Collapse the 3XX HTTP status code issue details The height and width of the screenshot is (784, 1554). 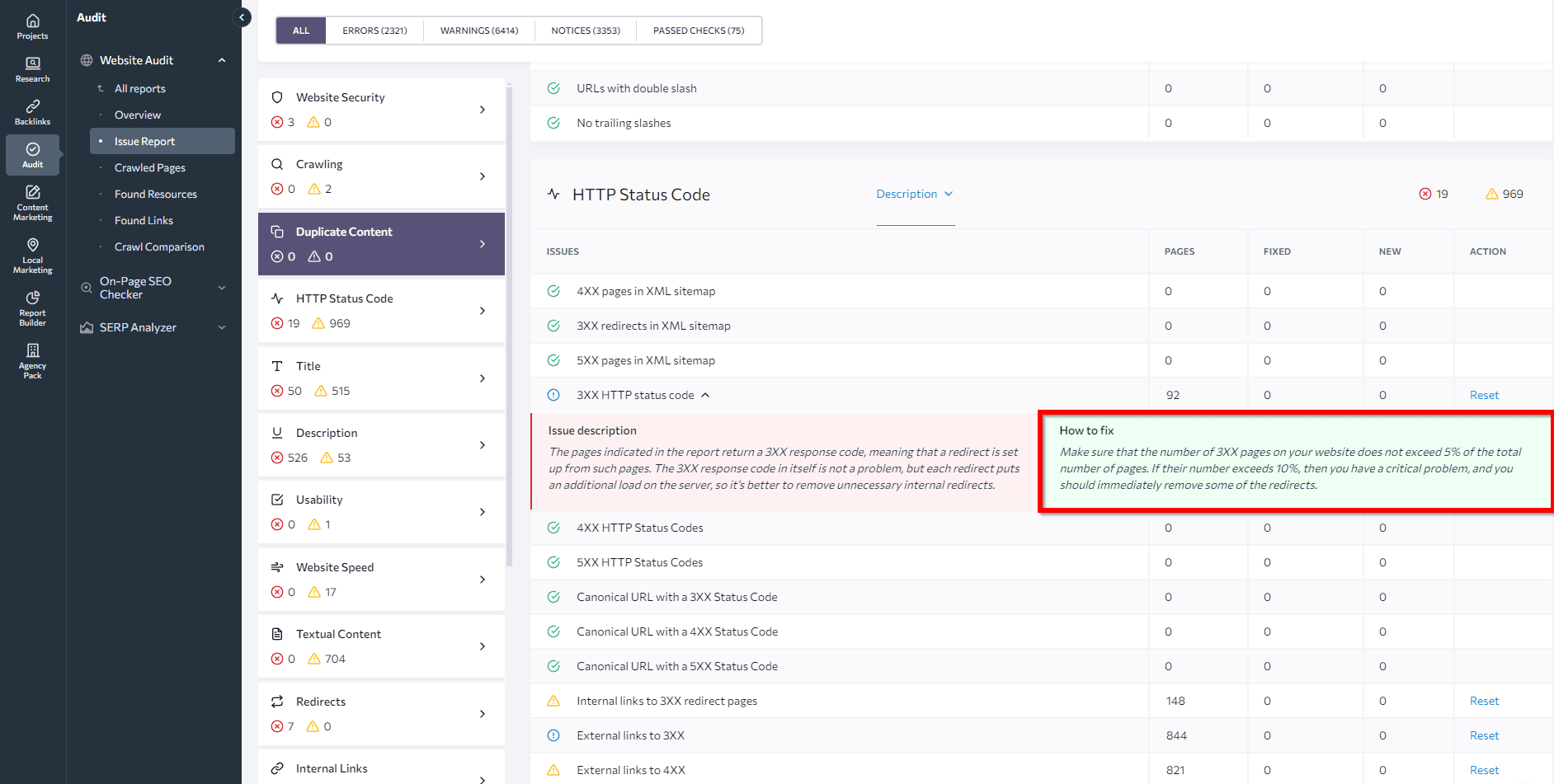coord(705,395)
